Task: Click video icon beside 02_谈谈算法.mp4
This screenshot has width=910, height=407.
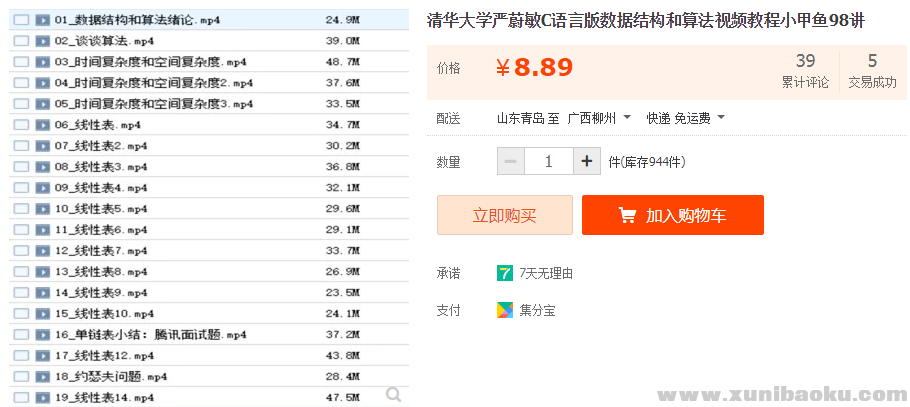Action: tap(43, 41)
